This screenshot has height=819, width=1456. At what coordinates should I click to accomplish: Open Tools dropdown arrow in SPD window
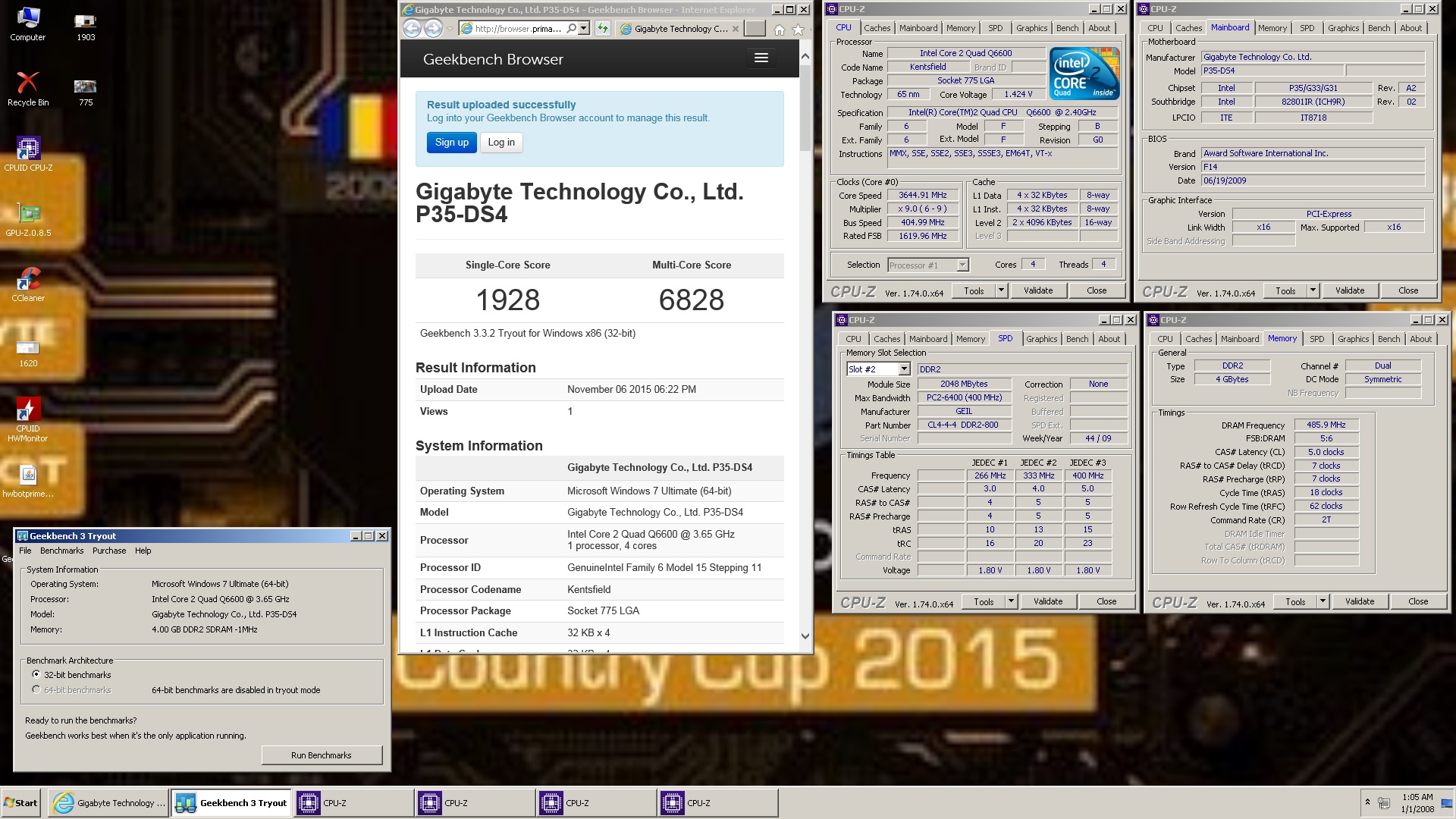[1011, 601]
